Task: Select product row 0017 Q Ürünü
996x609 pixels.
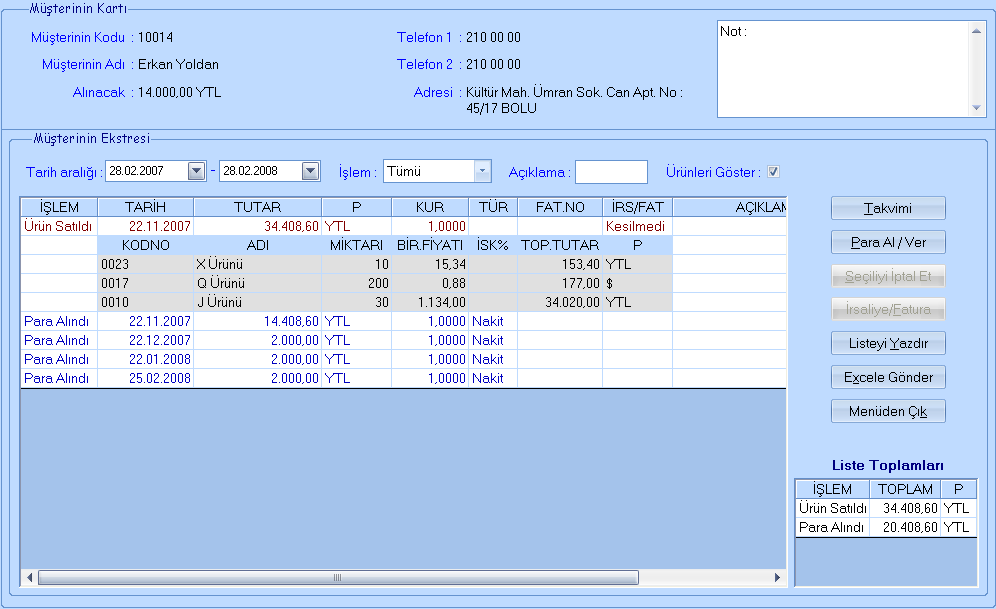Action: coord(385,283)
